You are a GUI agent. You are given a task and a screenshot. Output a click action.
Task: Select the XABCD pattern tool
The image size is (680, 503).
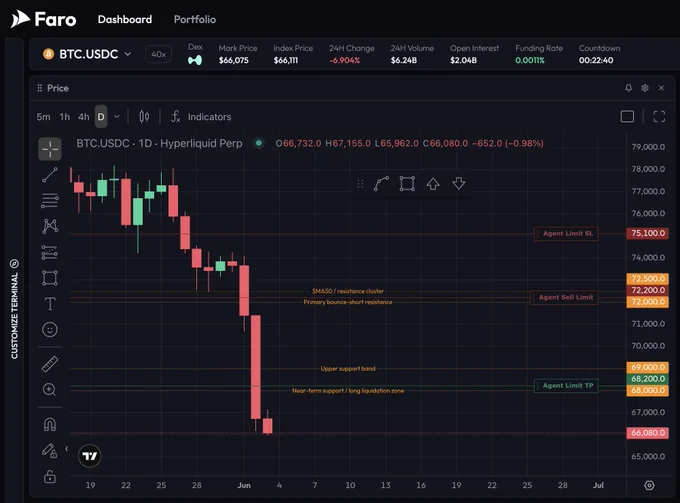pyautogui.click(x=50, y=226)
